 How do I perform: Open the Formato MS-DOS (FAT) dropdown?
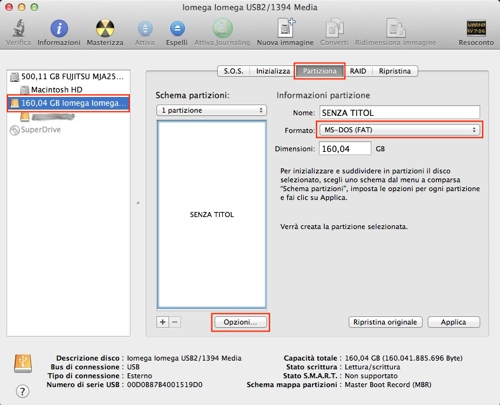coord(399,130)
